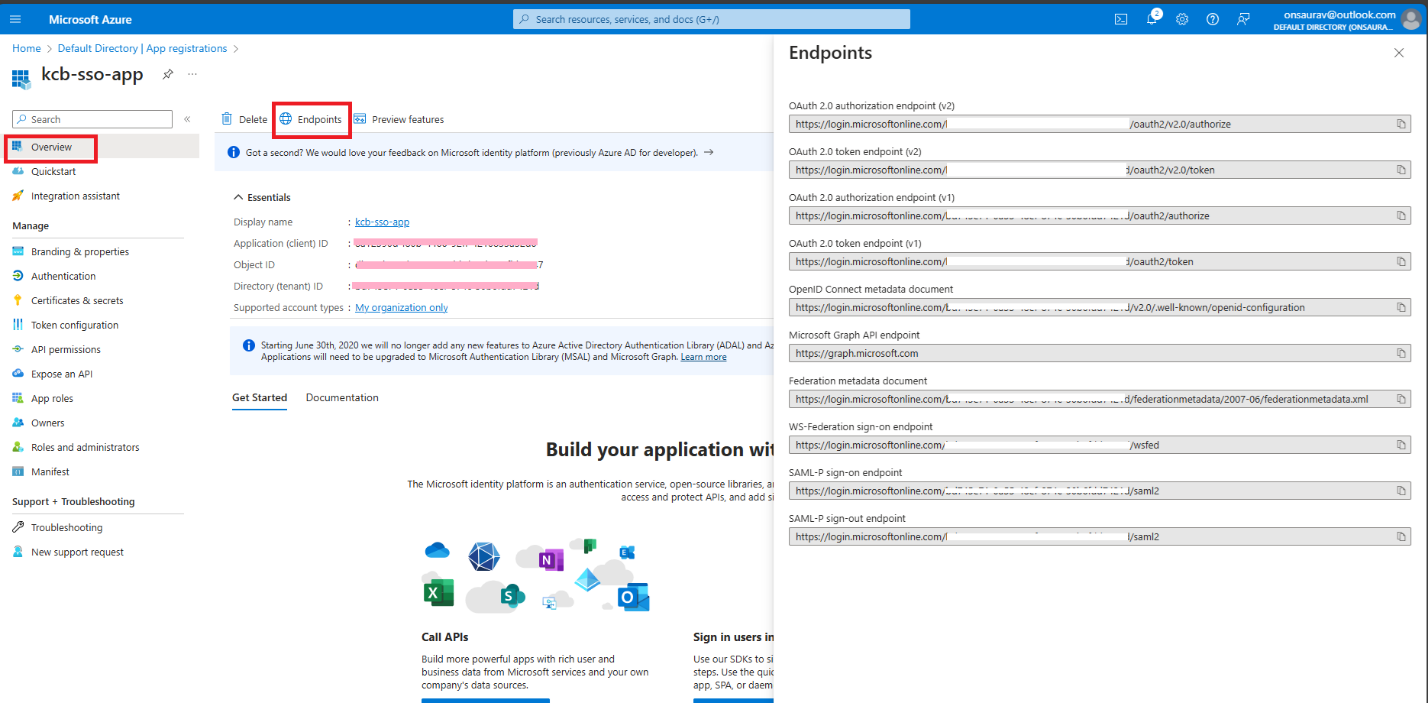The height and width of the screenshot is (703, 1428).
Task: Copy the OAuth 2.0 token endpoint (v2)
Action: (1401, 170)
